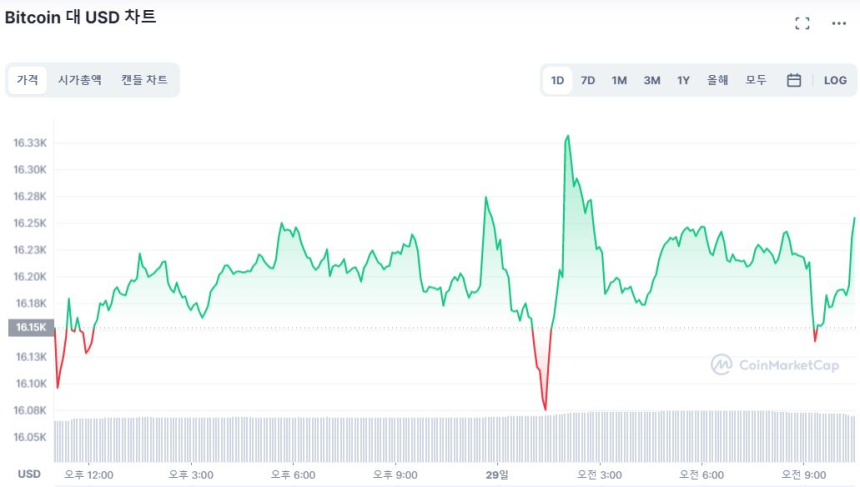Image resolution: width=860 pixels, height=487 pixels.
Task: Switch to the 시가총액 tab
Action: [x=80, y=80]
